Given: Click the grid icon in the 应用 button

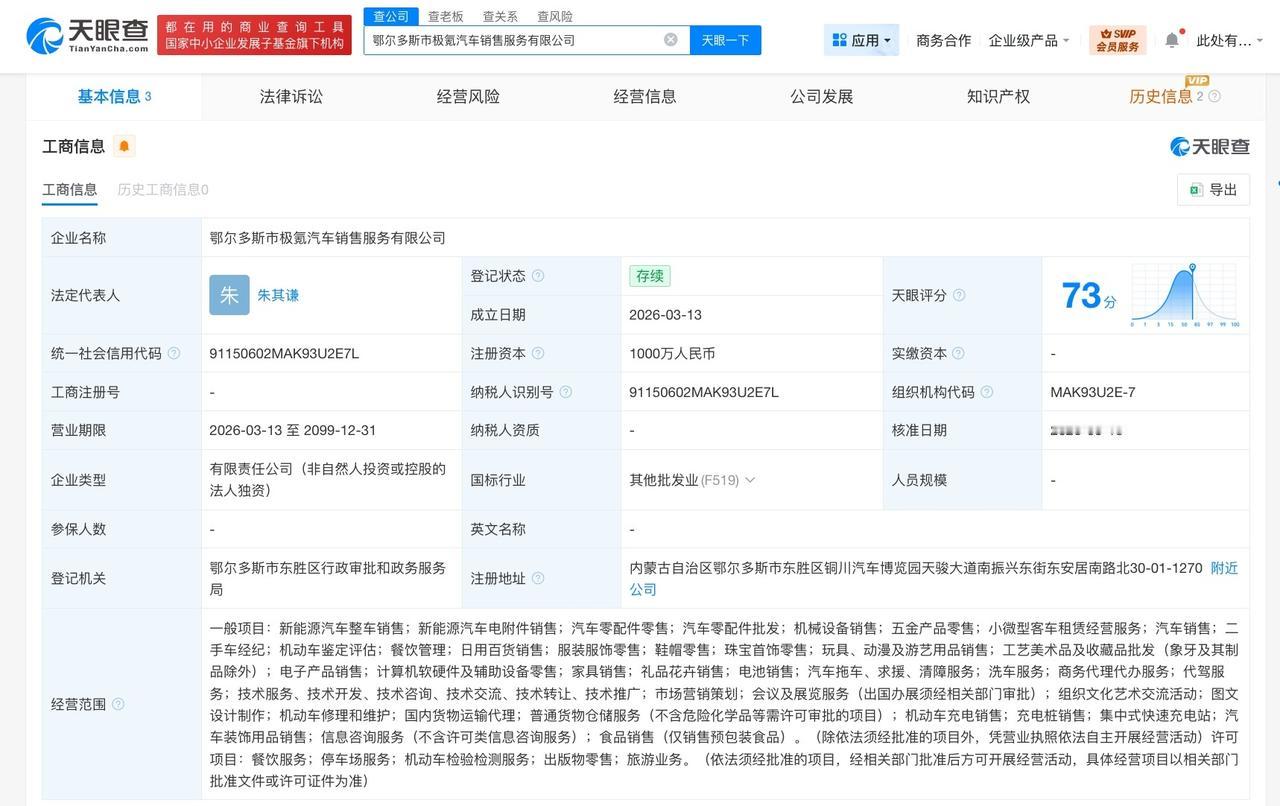Looking at the screenshot, I should (x=840, y=40).
